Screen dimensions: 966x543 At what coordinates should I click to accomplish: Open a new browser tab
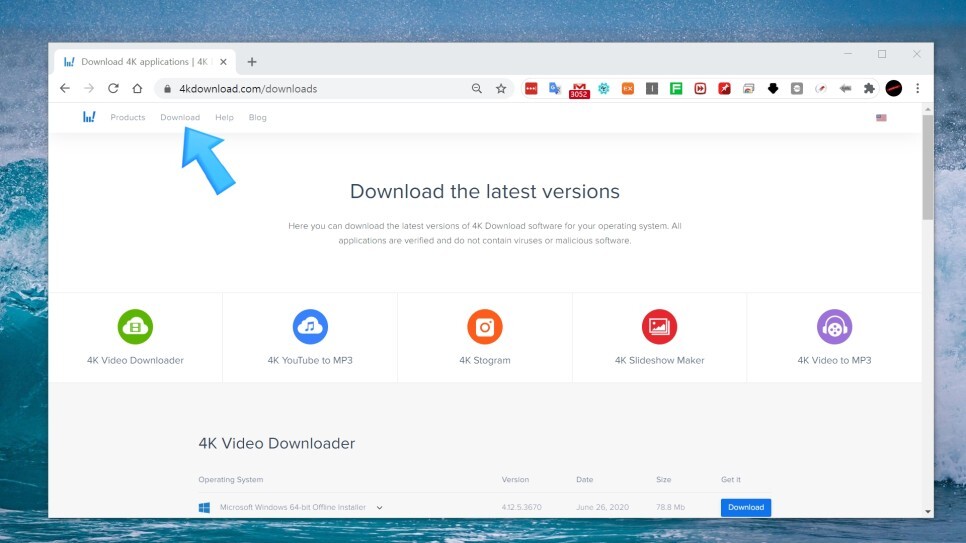252,62
